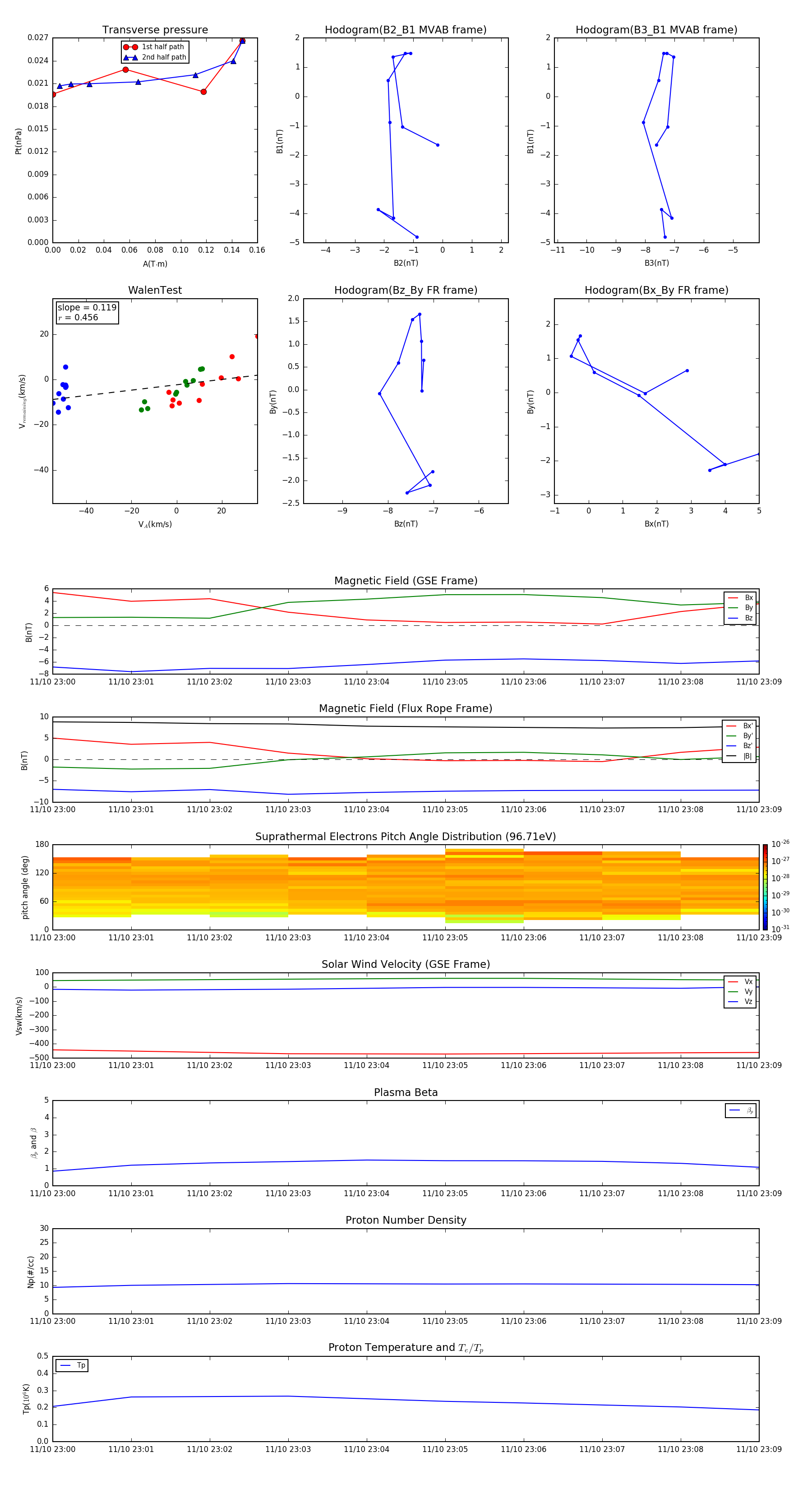Click the "0.027" tick on Transverse pressure axis
This screenshot has width=812, height=1489.
pos(38,37)
